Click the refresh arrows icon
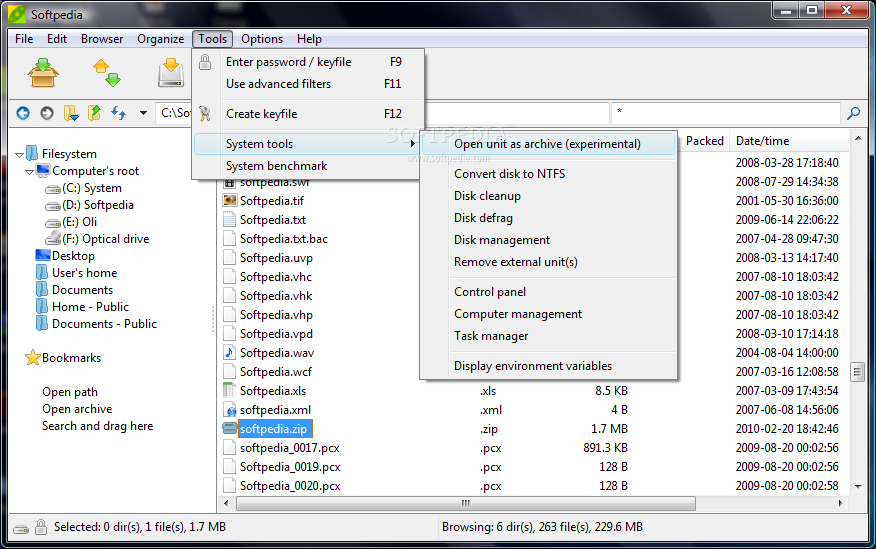Image resolution: width=876 pixels, height=549 pixels. coord(118,113)
